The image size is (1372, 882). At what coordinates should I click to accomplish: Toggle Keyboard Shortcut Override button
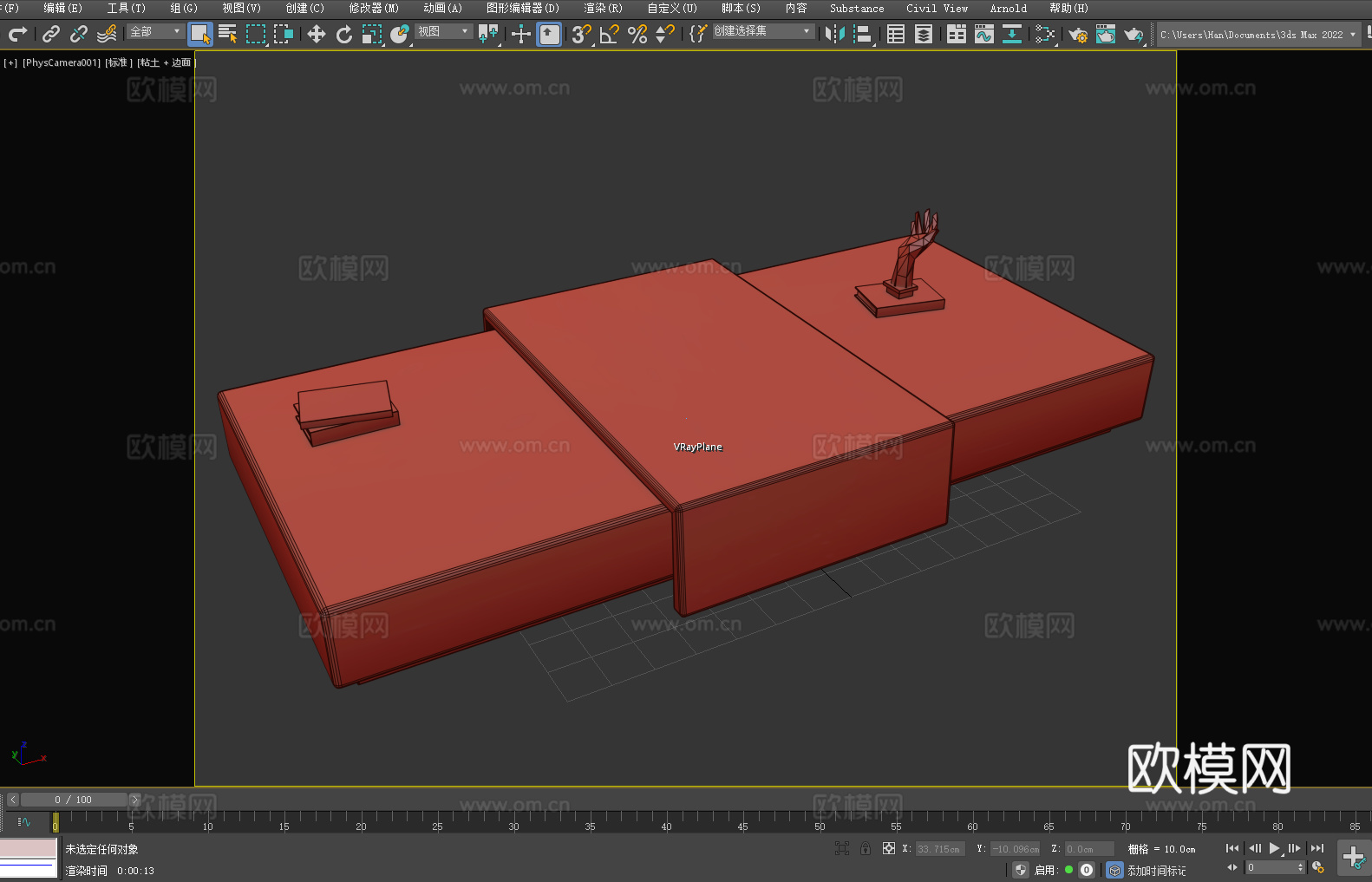click(x=549, y=34)
